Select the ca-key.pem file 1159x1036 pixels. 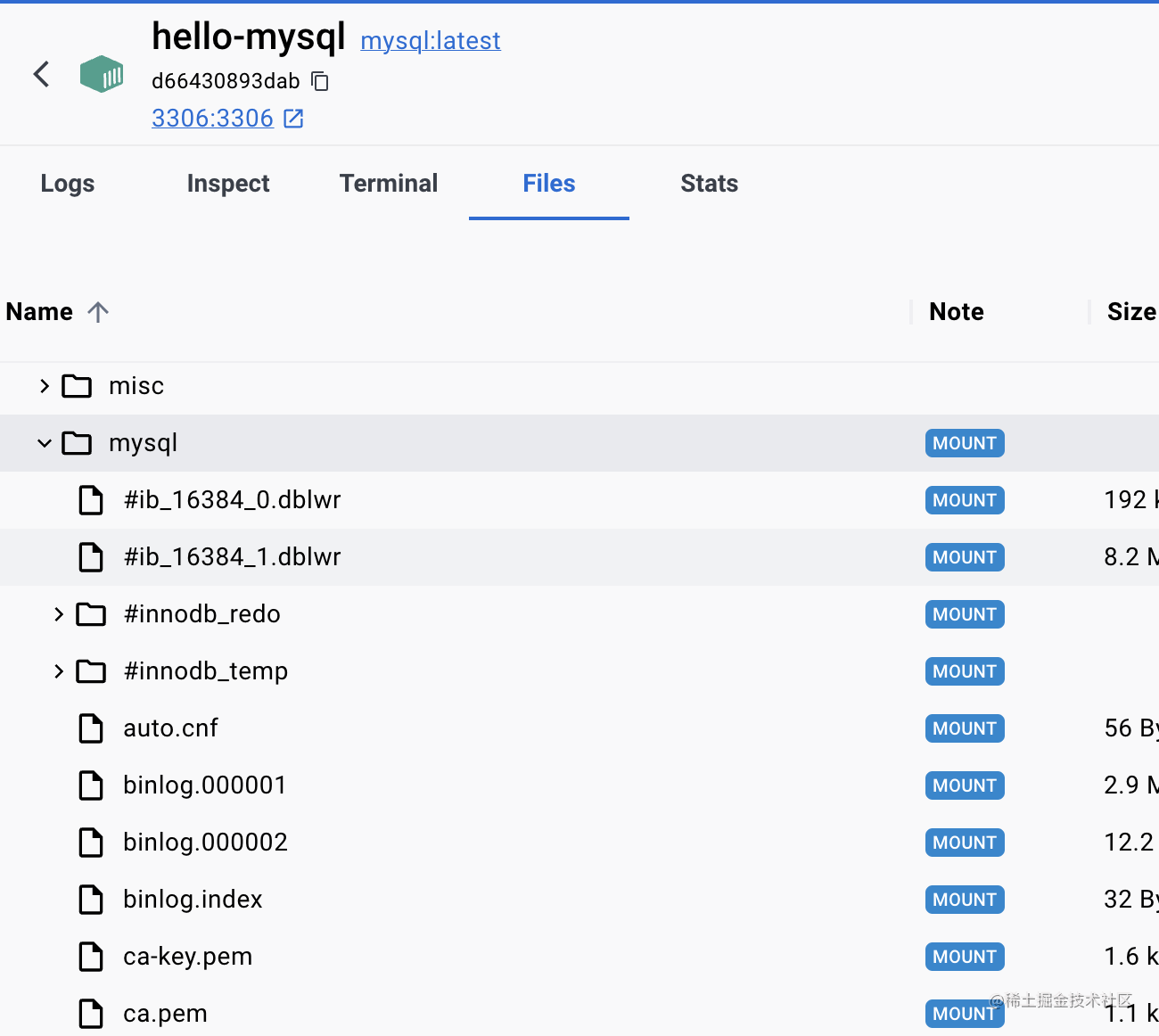187,957
